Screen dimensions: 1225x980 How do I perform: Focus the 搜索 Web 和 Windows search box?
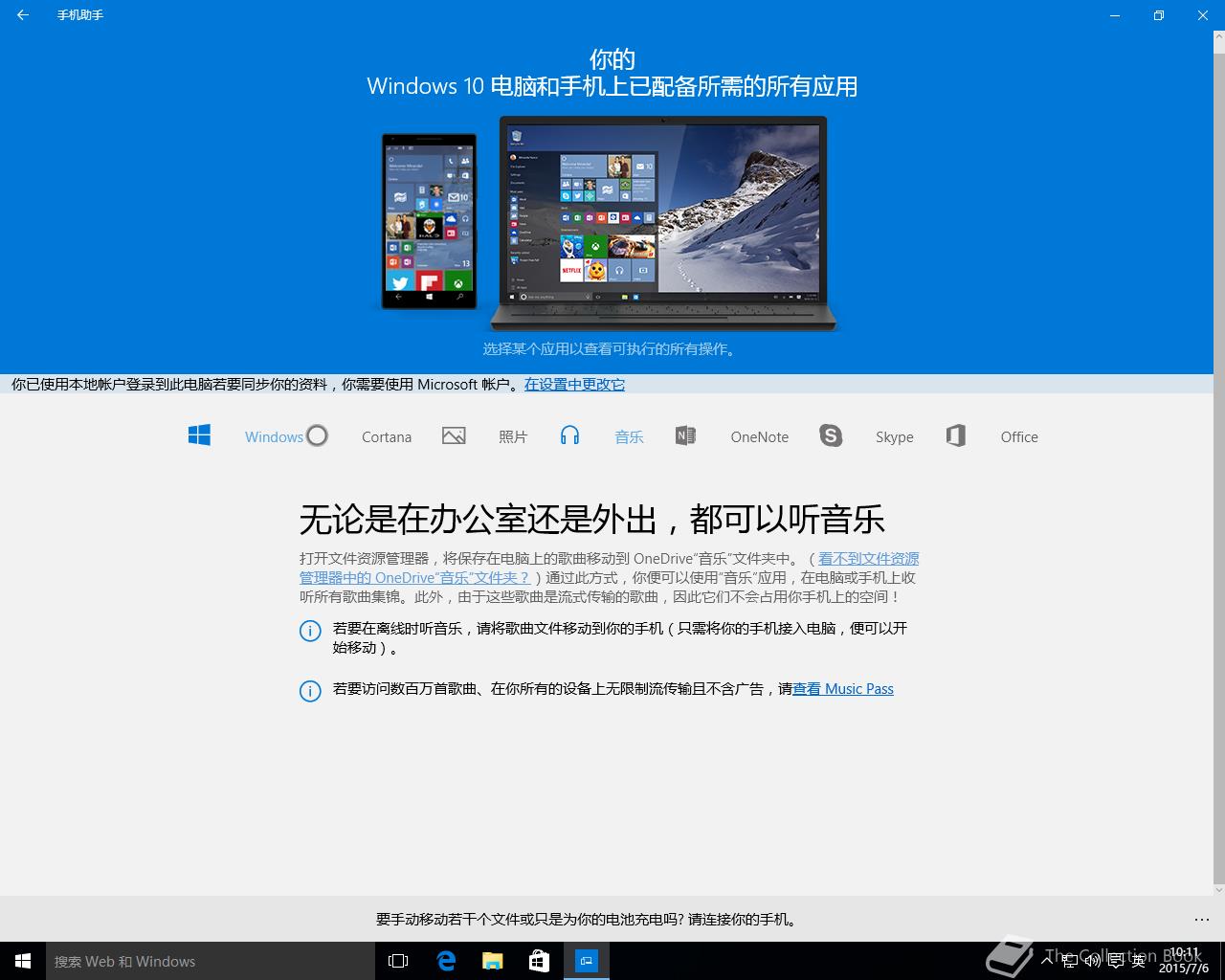[211, 961]
